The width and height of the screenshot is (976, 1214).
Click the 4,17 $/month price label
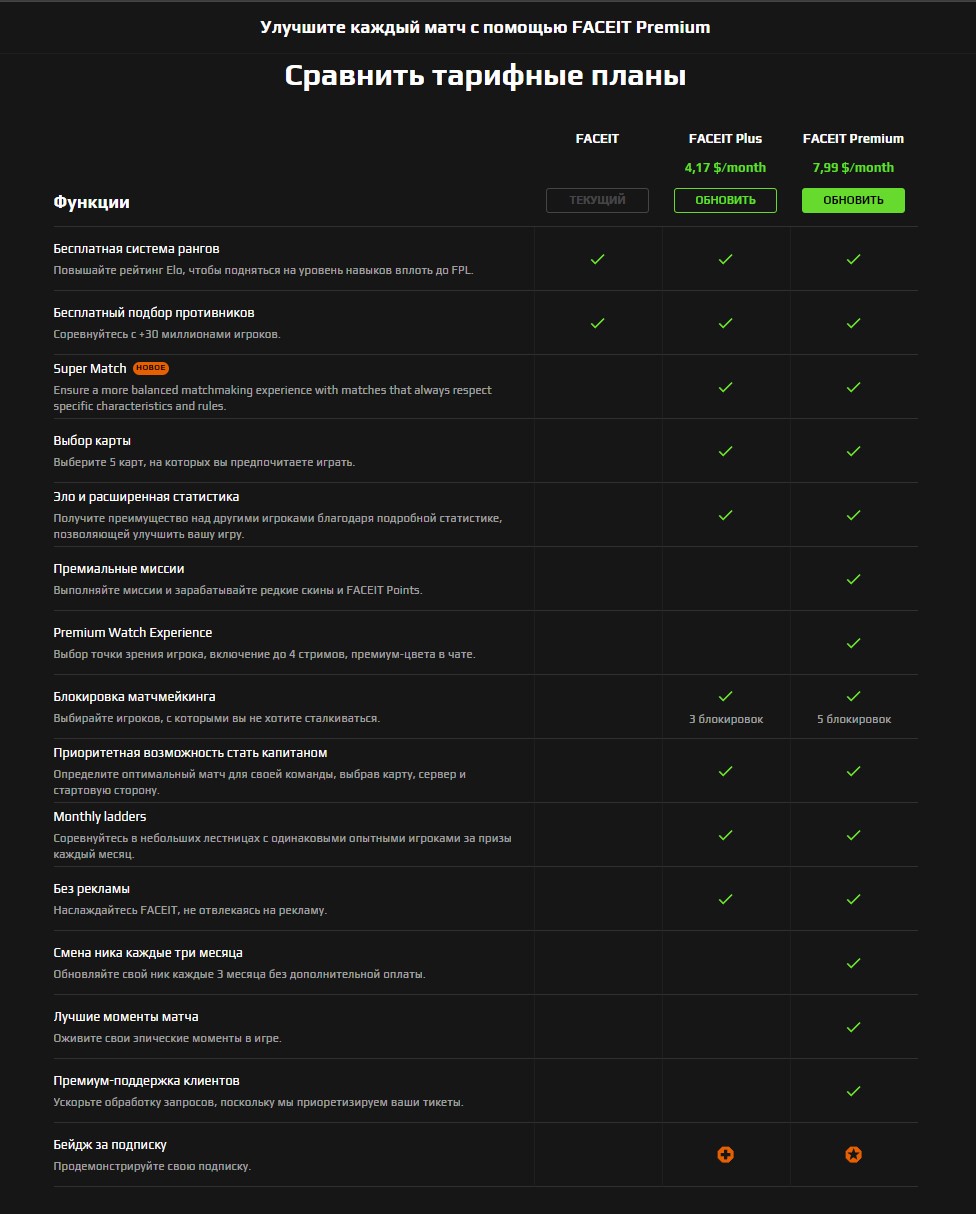pos(725,168)
